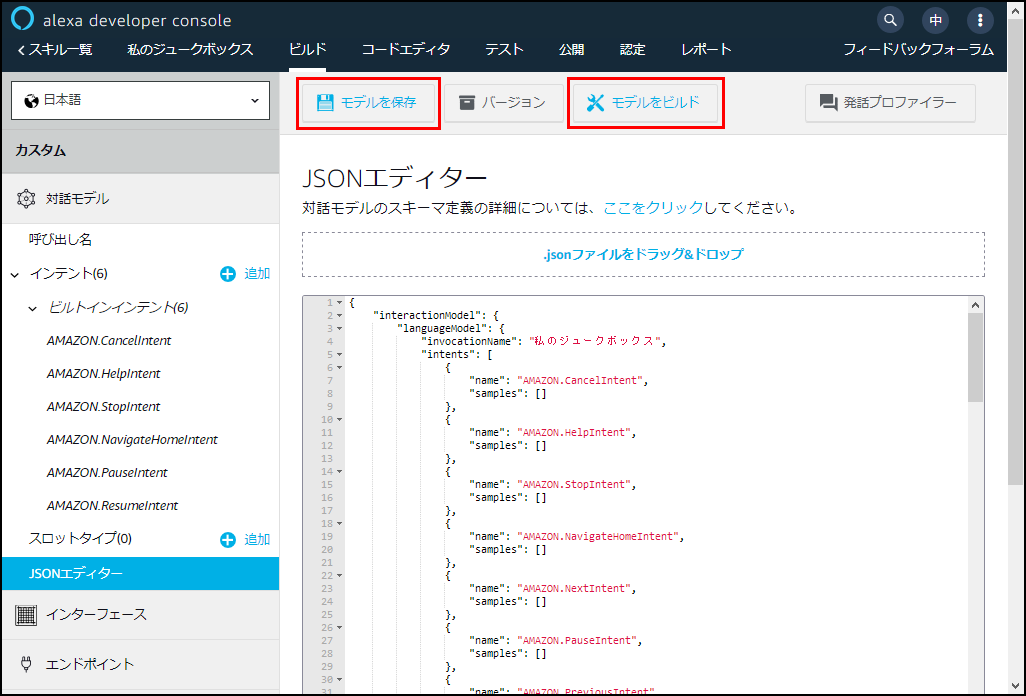Screen dimensions: 1026x696
Task: Click the 私のジュークボックス skill name
Action: [190, 50]
